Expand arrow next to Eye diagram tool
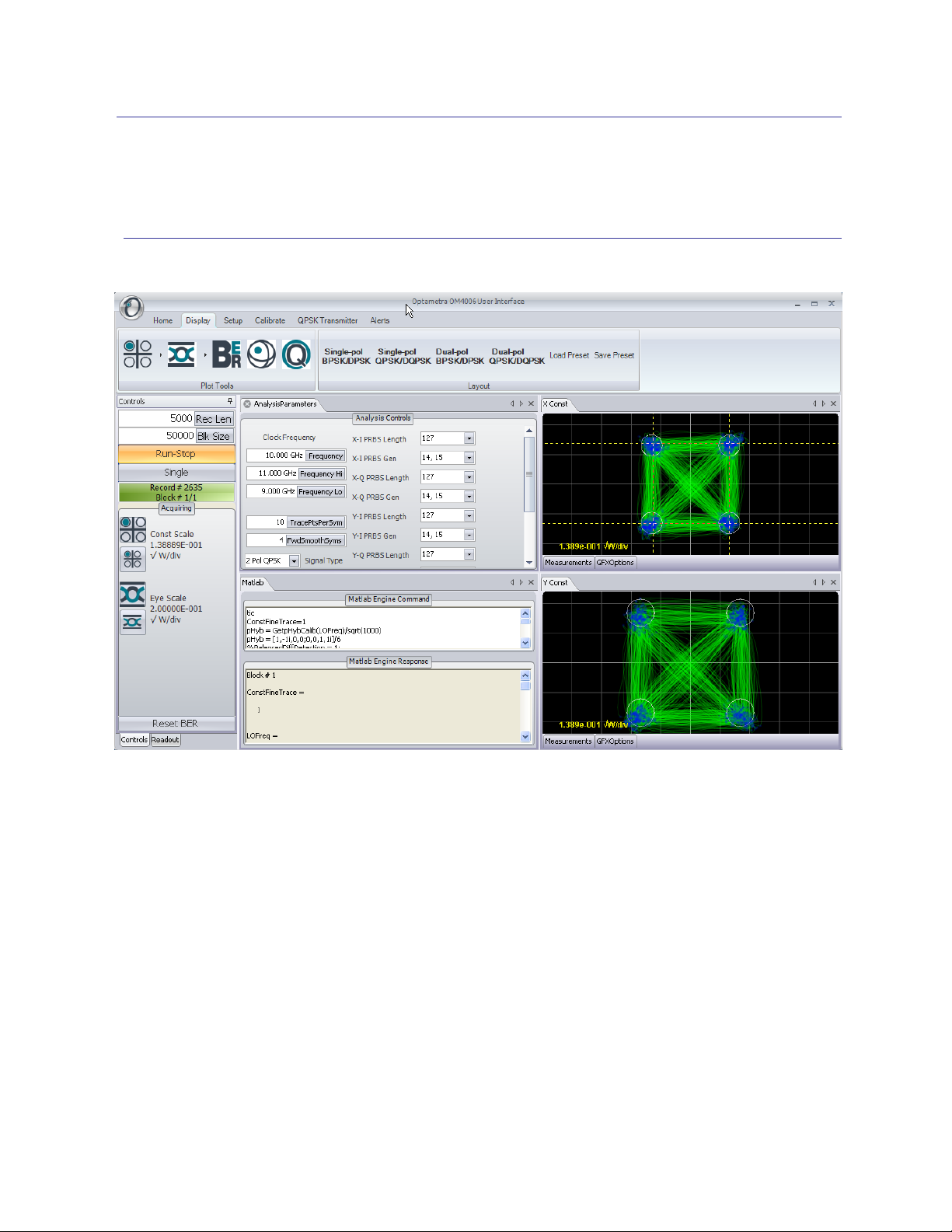The width and height of the screenshot is (952, 1232). (204, 355)
